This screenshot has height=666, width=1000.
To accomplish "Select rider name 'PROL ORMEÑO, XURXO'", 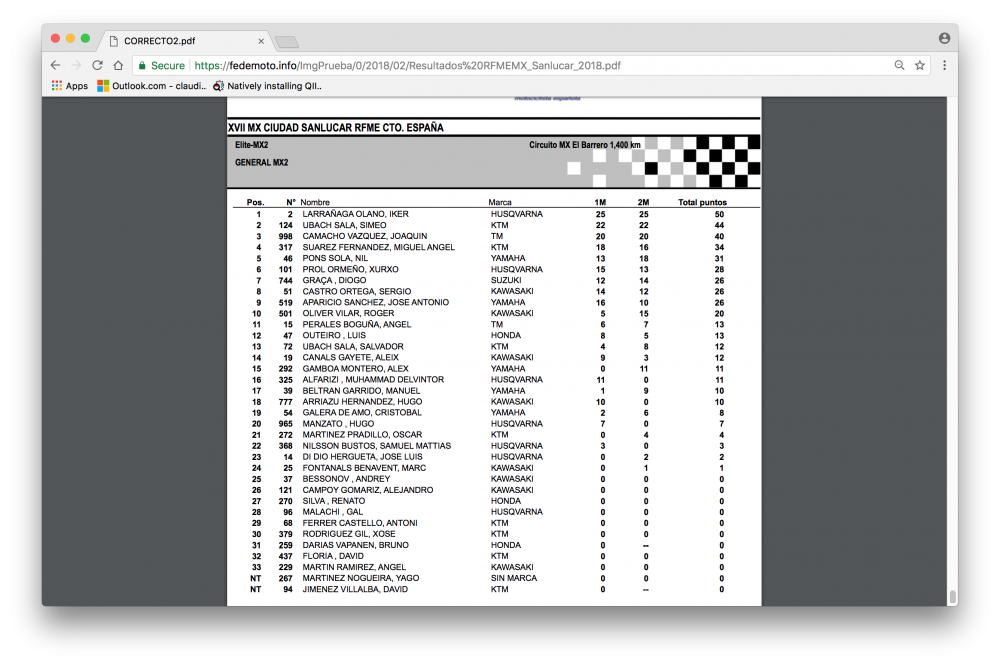I will point(350,269).
